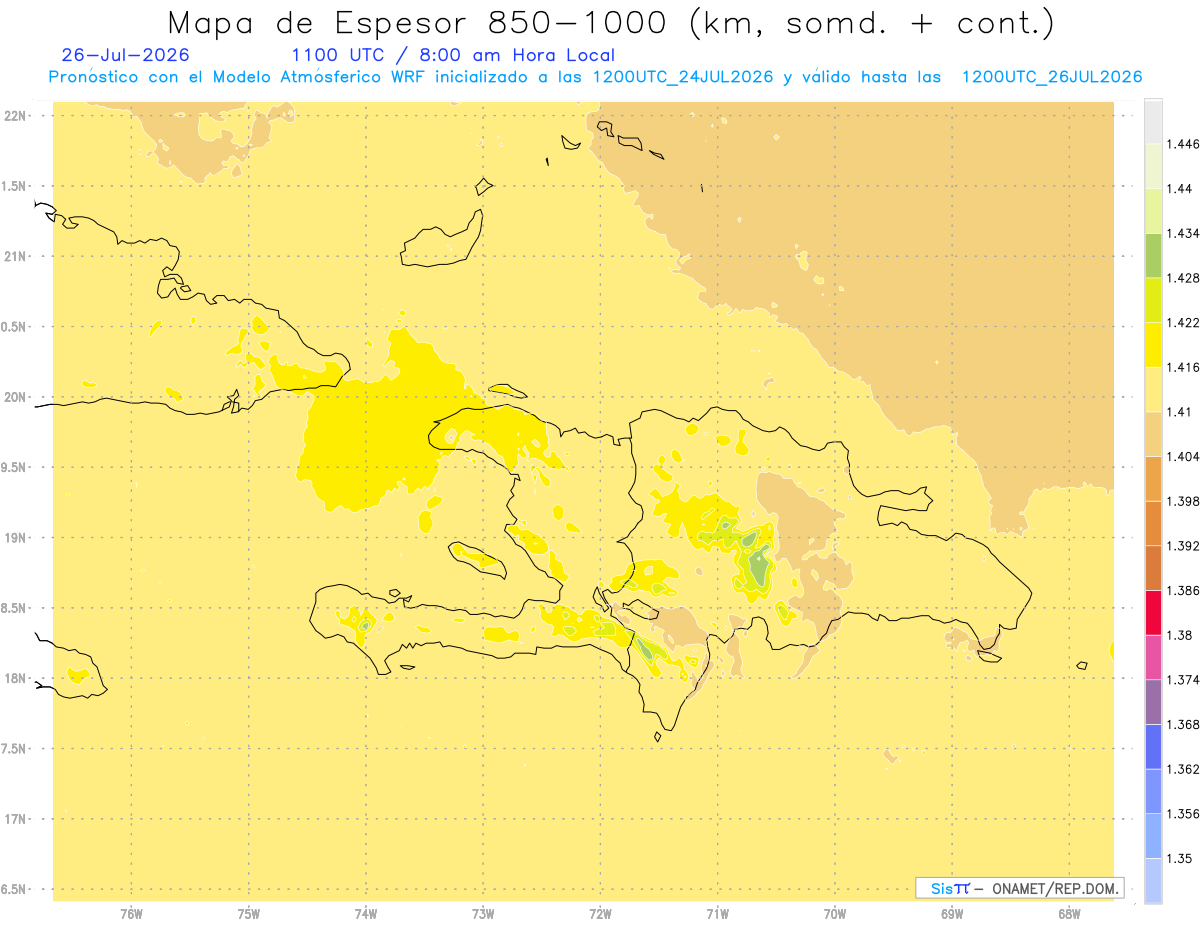The width and height of the screenshot is (1200, 927).
Task: Select the "75W" longitude label
Action: (249, 914)
